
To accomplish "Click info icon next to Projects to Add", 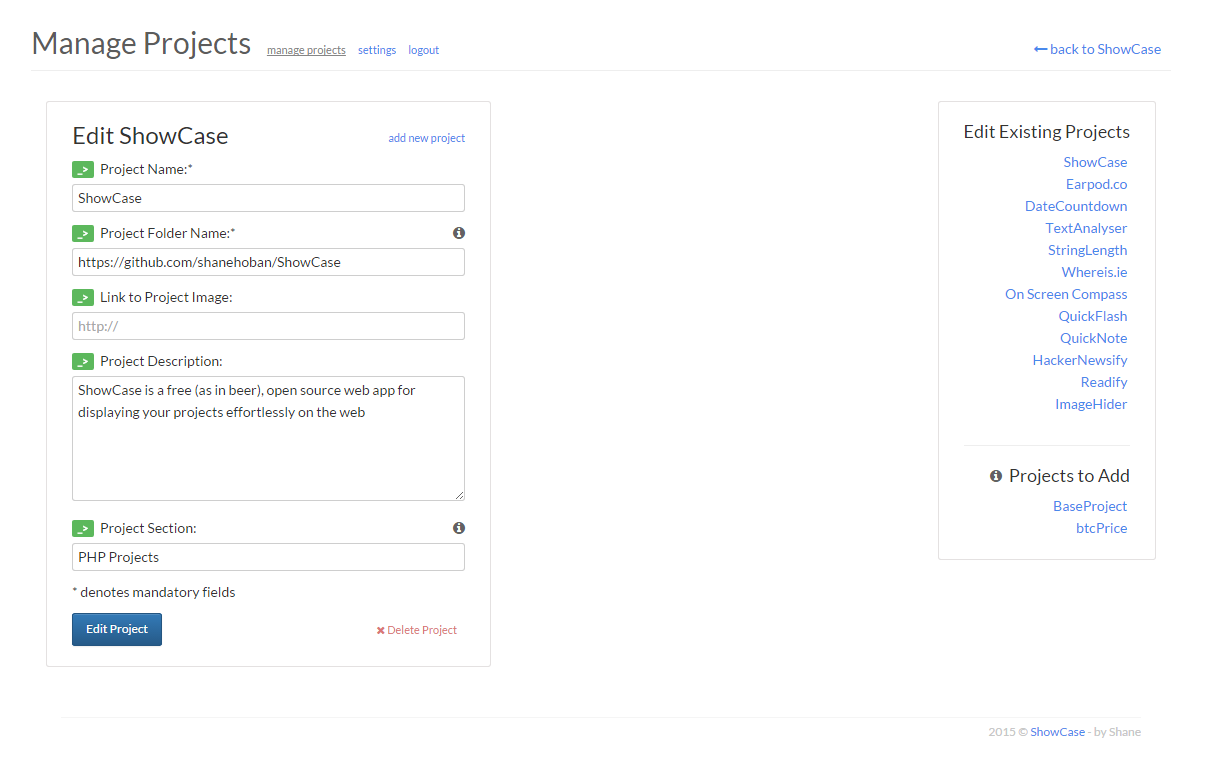I will point(996,476).
